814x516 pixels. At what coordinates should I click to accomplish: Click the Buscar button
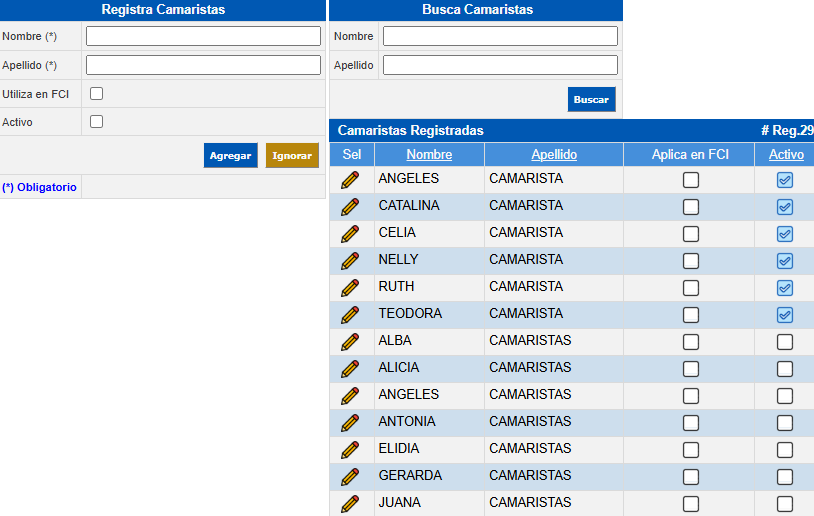[x=591, y=100]
